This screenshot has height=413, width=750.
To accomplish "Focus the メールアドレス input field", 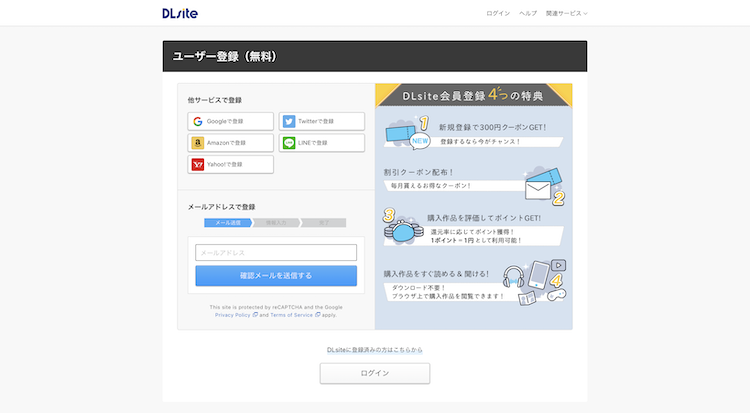I will [276, 253].
